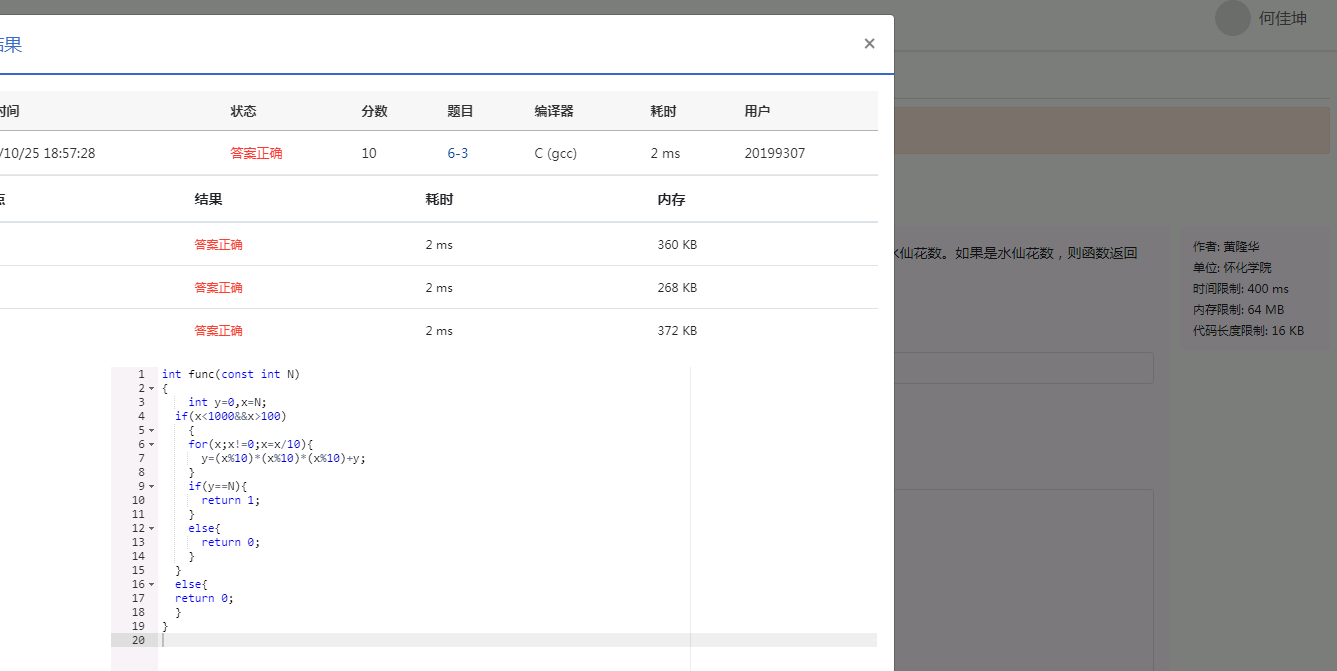Open the 何佳坤 user menu
Image resolution: width=1337 pixels, height=671 pixels.
tap(1283, 18)
